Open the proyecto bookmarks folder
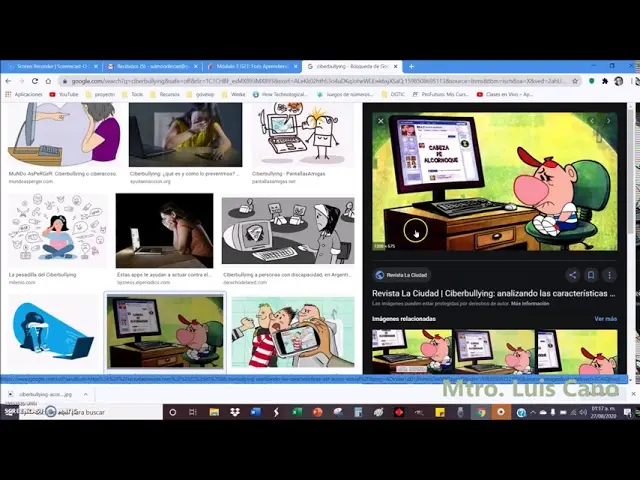The height and width of the screenshot is (480, 640). pos(100,94)
